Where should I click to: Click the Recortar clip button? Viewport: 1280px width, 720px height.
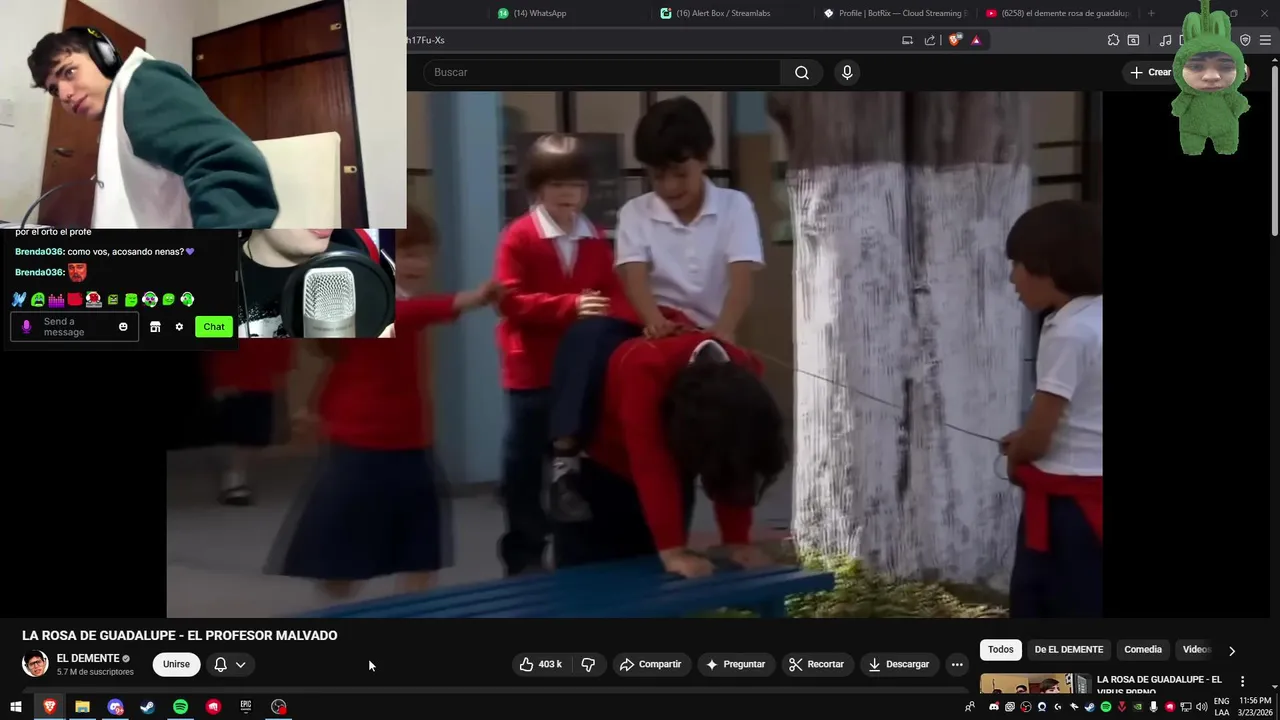point(816,664)
